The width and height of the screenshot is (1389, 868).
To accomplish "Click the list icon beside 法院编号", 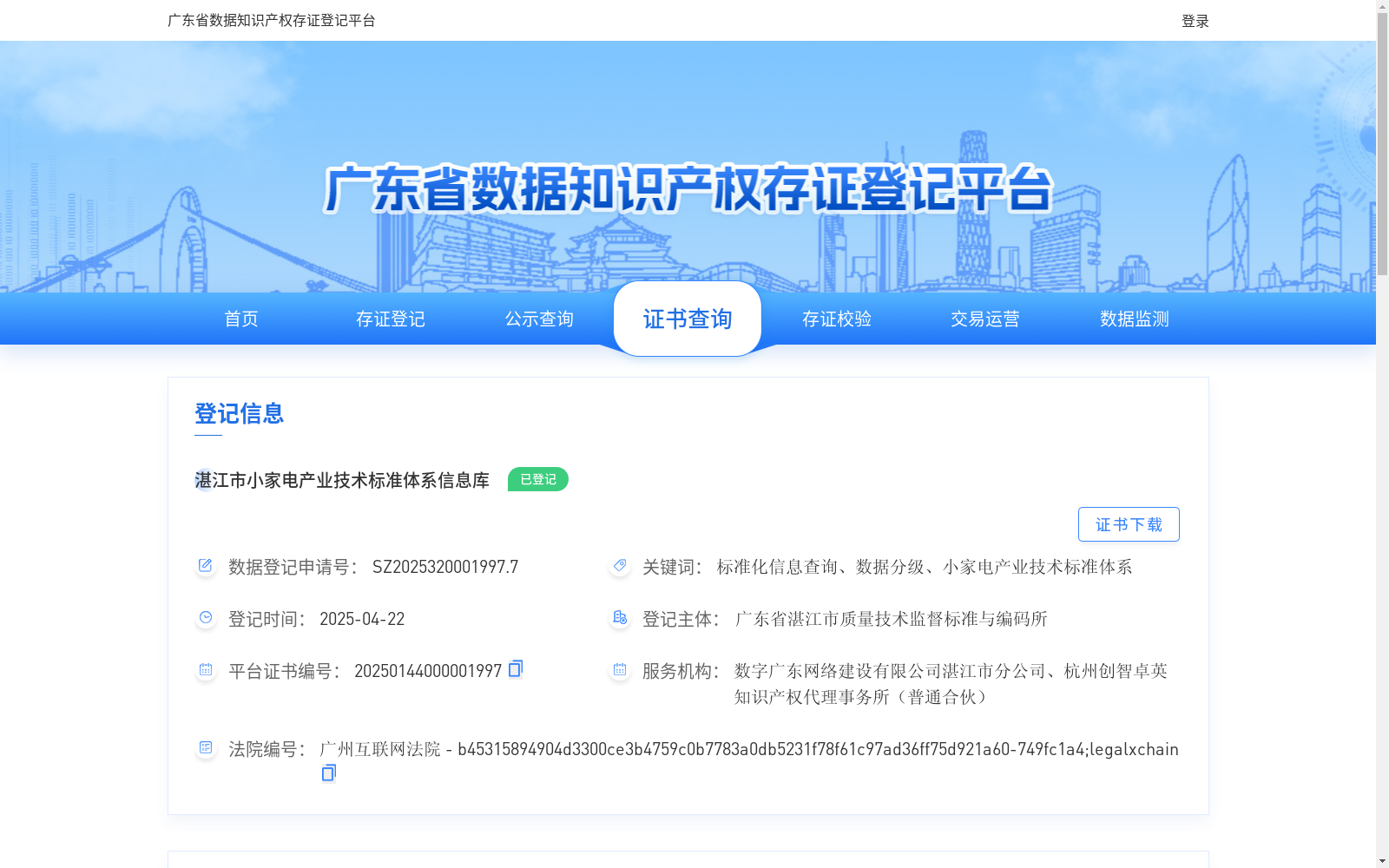I will click(x=206, y=748).
